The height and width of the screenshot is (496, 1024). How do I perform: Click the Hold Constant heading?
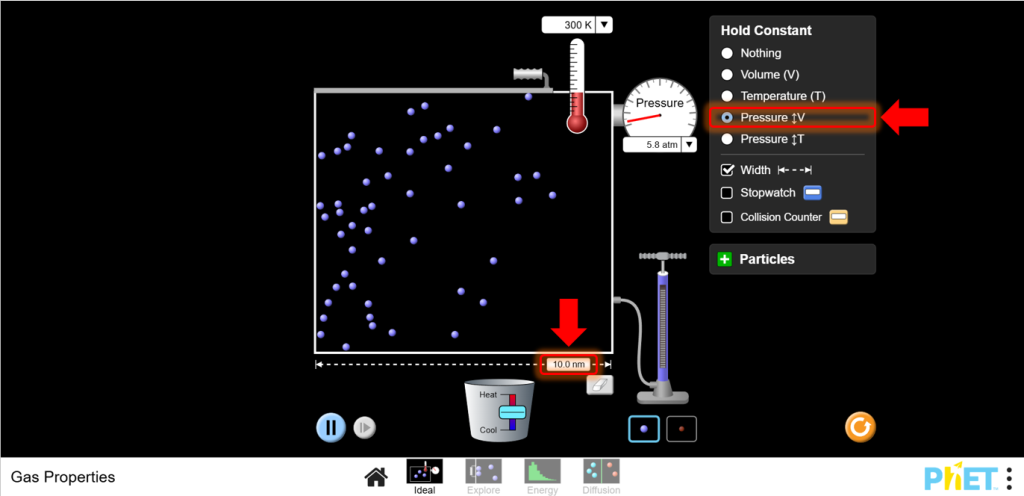pos(766,31)
